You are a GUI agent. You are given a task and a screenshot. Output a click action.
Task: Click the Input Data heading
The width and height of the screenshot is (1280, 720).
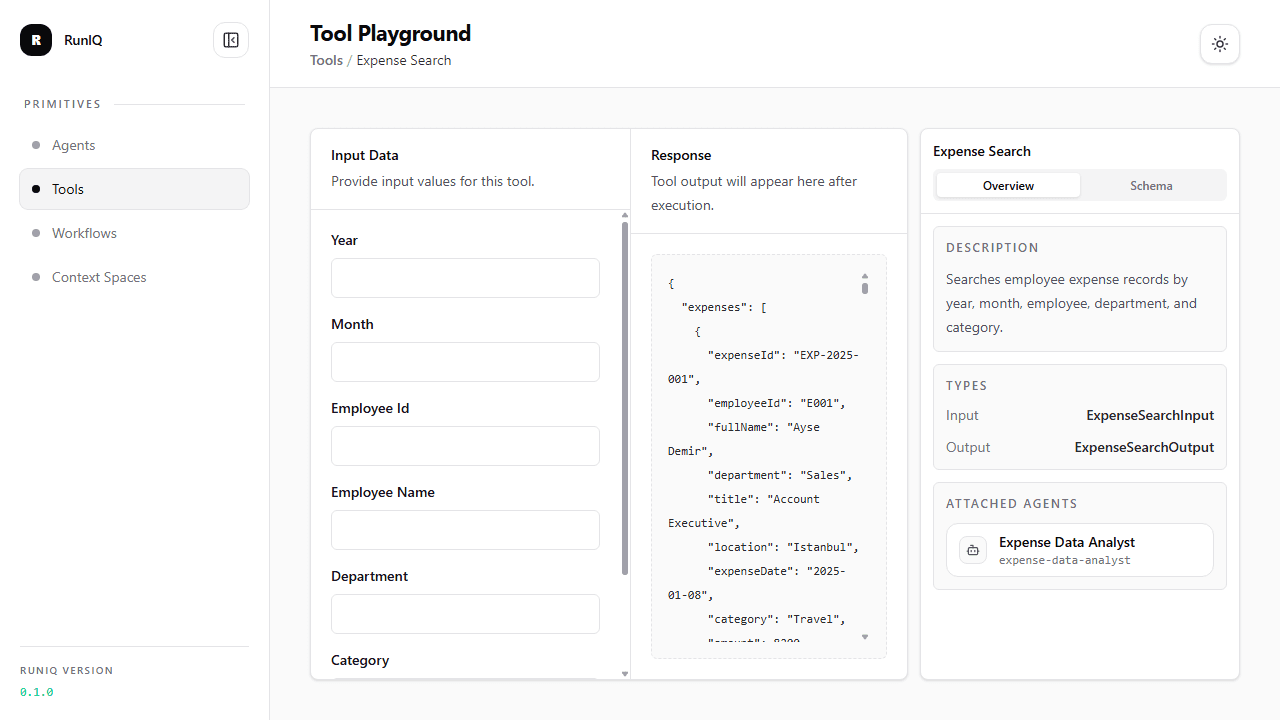[x=365, y=155]
